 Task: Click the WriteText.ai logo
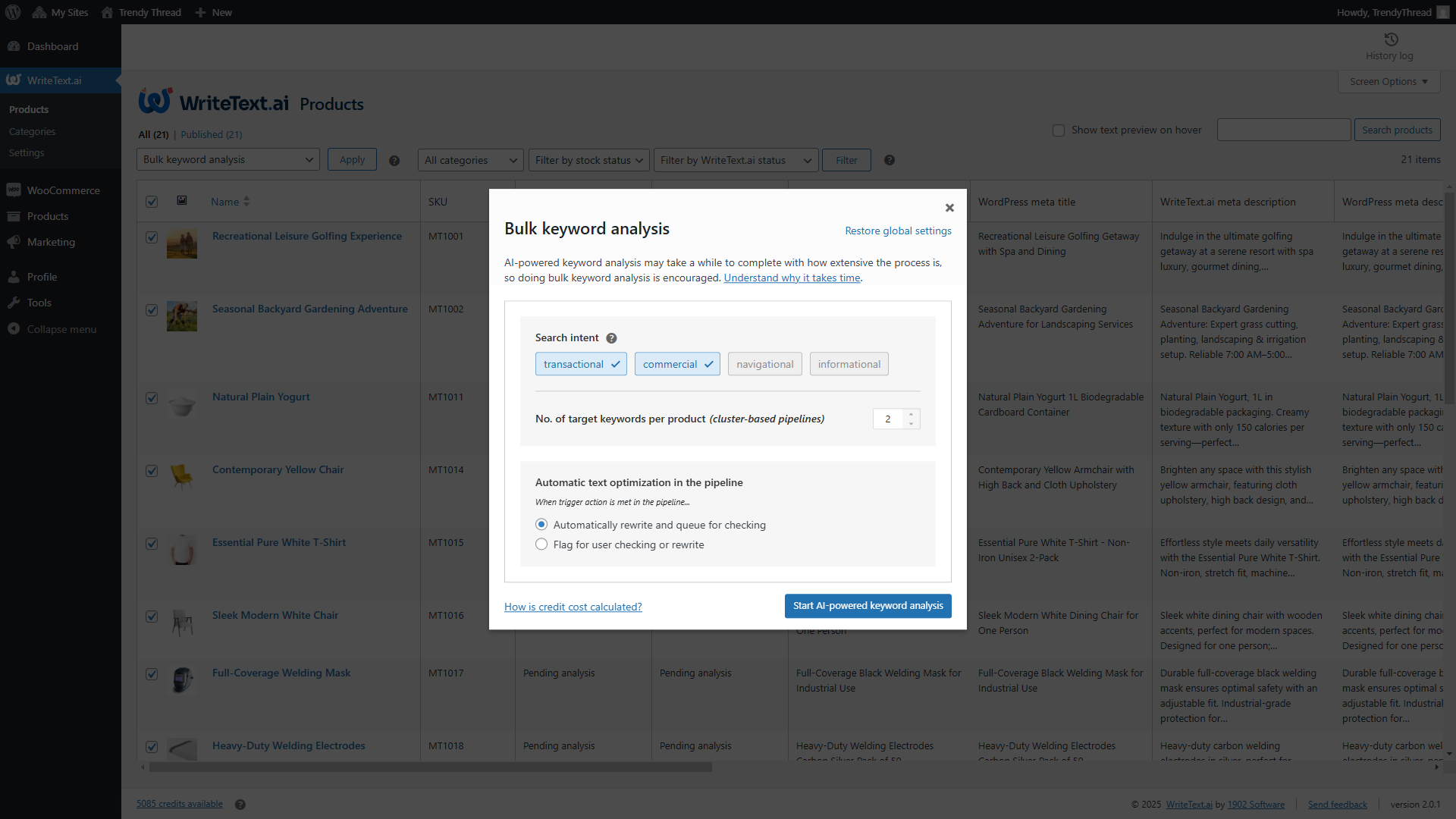coord(214,102)
